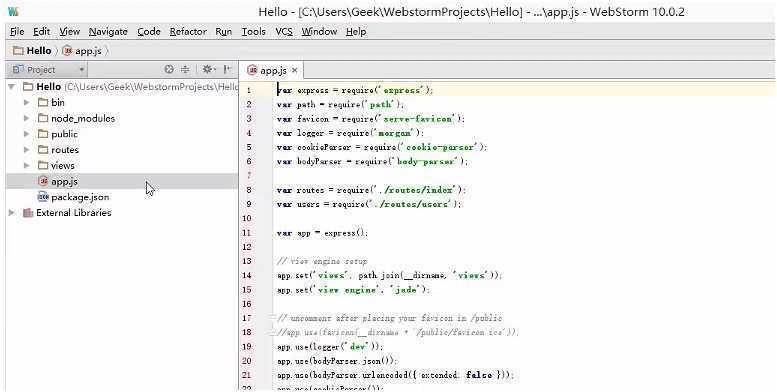
Task: Click 'jade' string on line 15
Action: (406, 290)
